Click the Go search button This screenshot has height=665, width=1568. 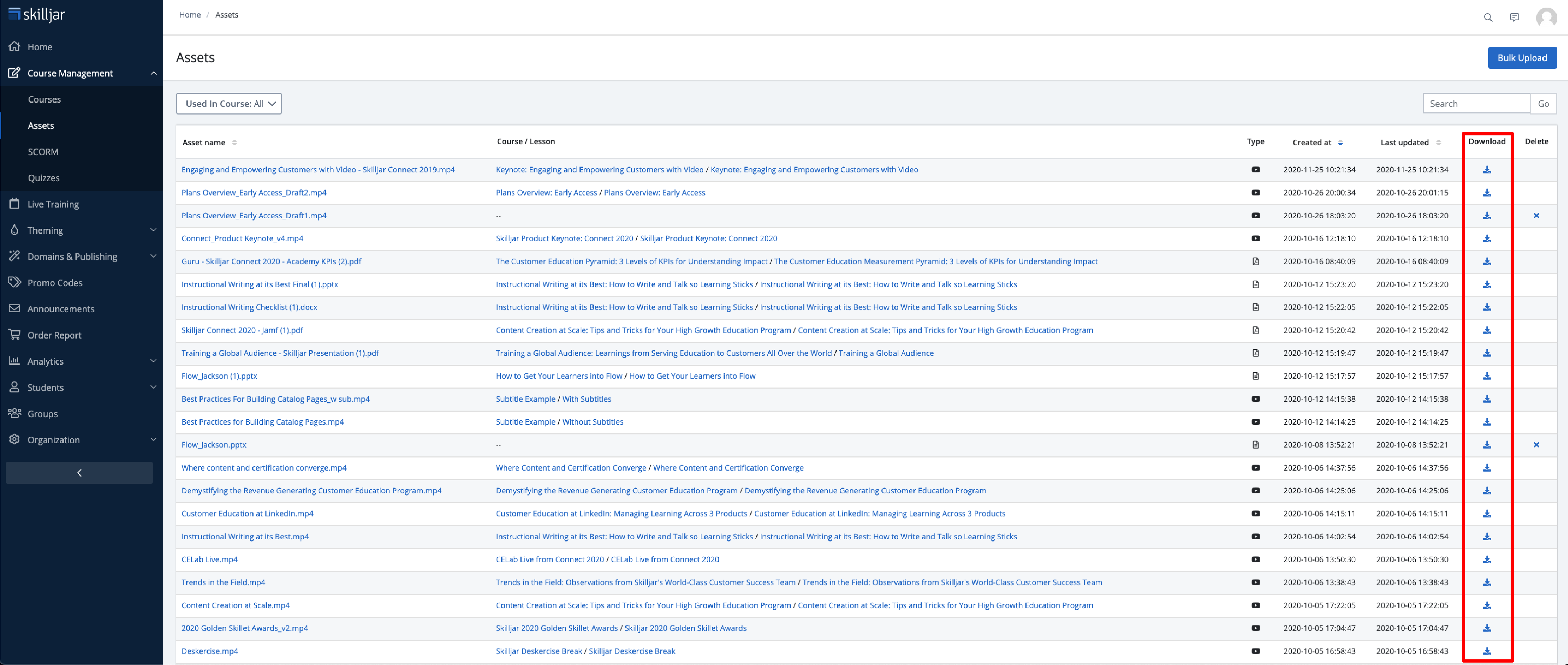click(x=1543, y=103)
